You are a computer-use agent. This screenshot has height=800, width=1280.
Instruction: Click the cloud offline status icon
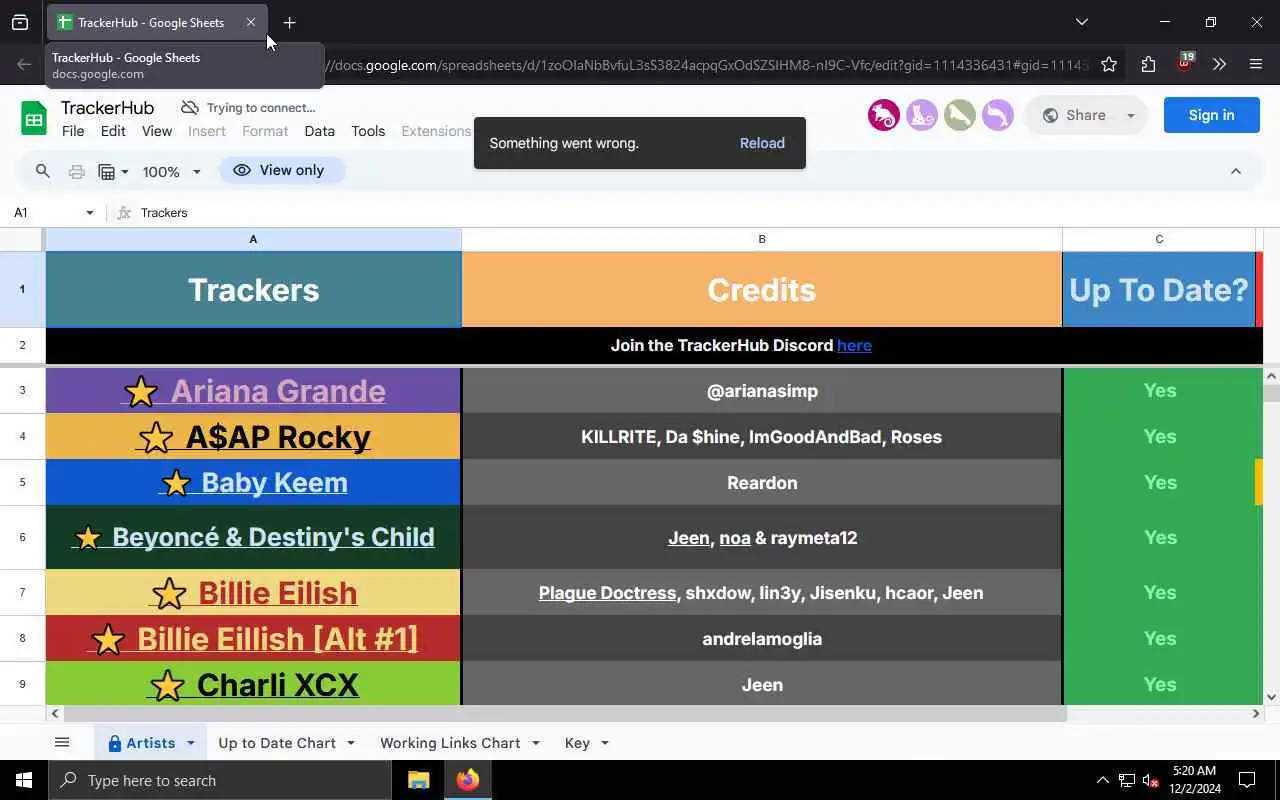point(189,107)
